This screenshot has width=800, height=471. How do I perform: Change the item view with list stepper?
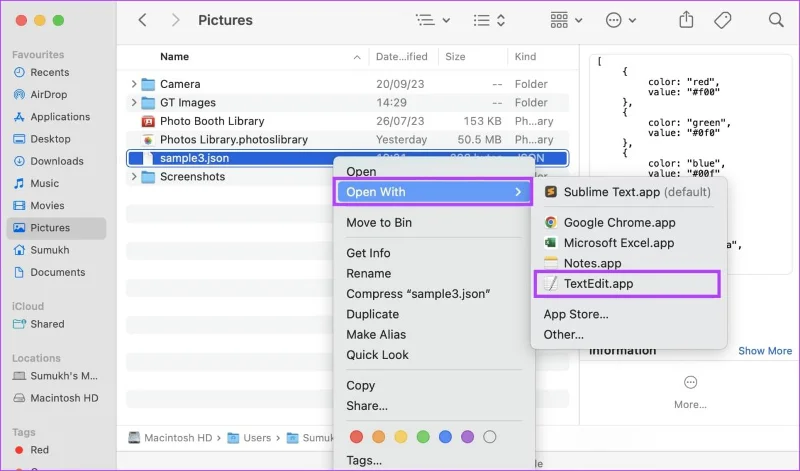tap(489, 20)
